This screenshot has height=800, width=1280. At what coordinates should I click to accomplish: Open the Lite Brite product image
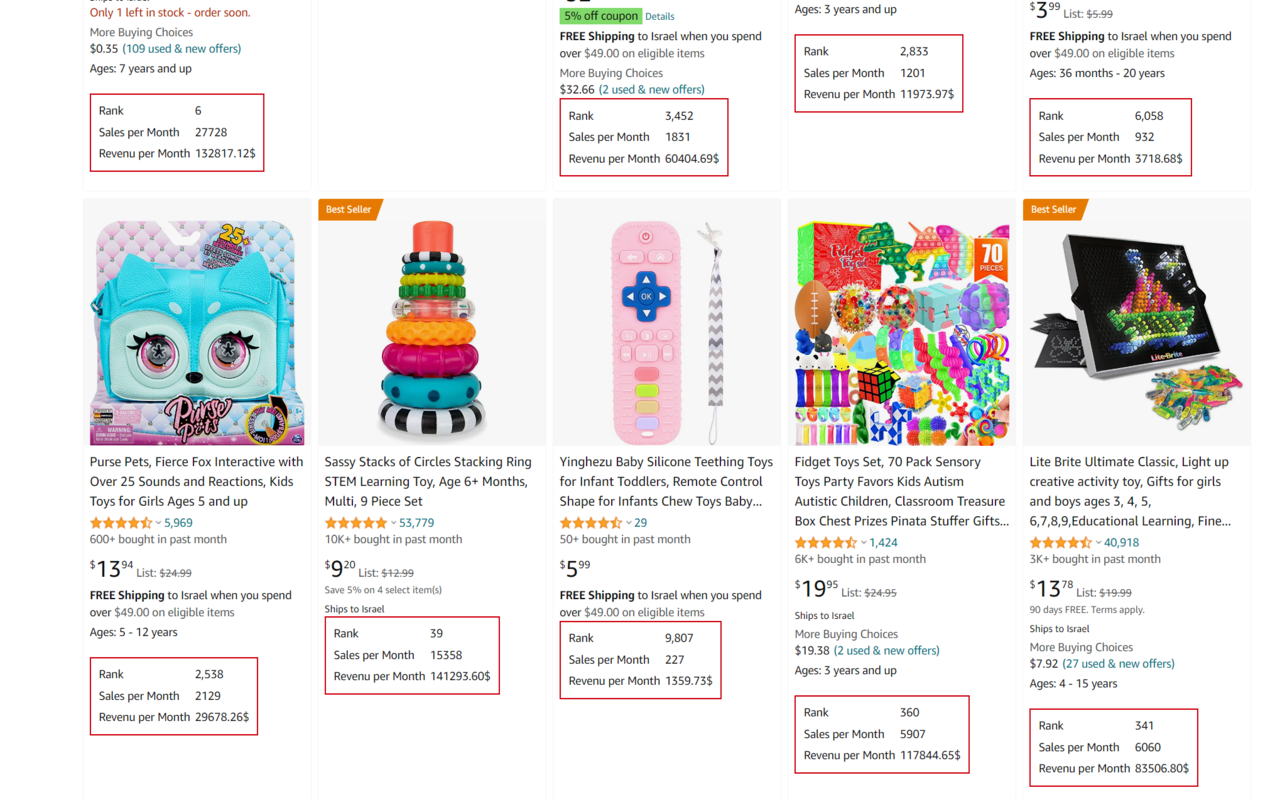point(1136,333)
